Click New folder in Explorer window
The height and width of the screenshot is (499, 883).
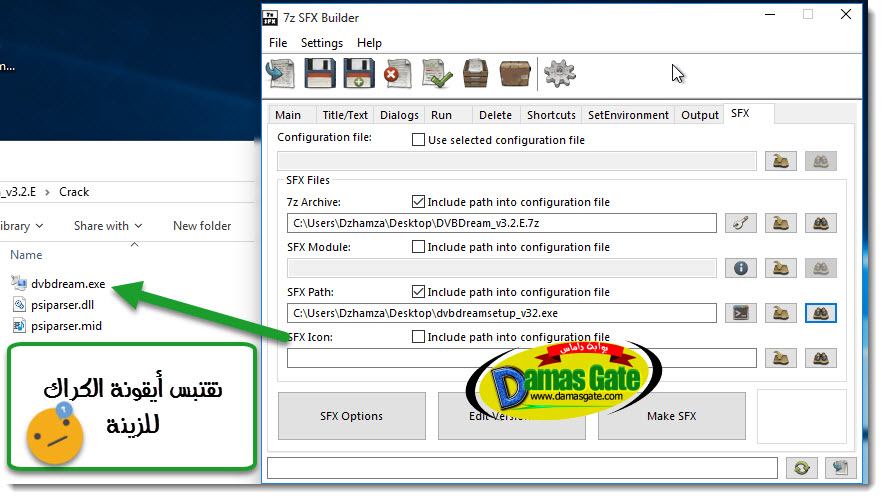(202, 226)
